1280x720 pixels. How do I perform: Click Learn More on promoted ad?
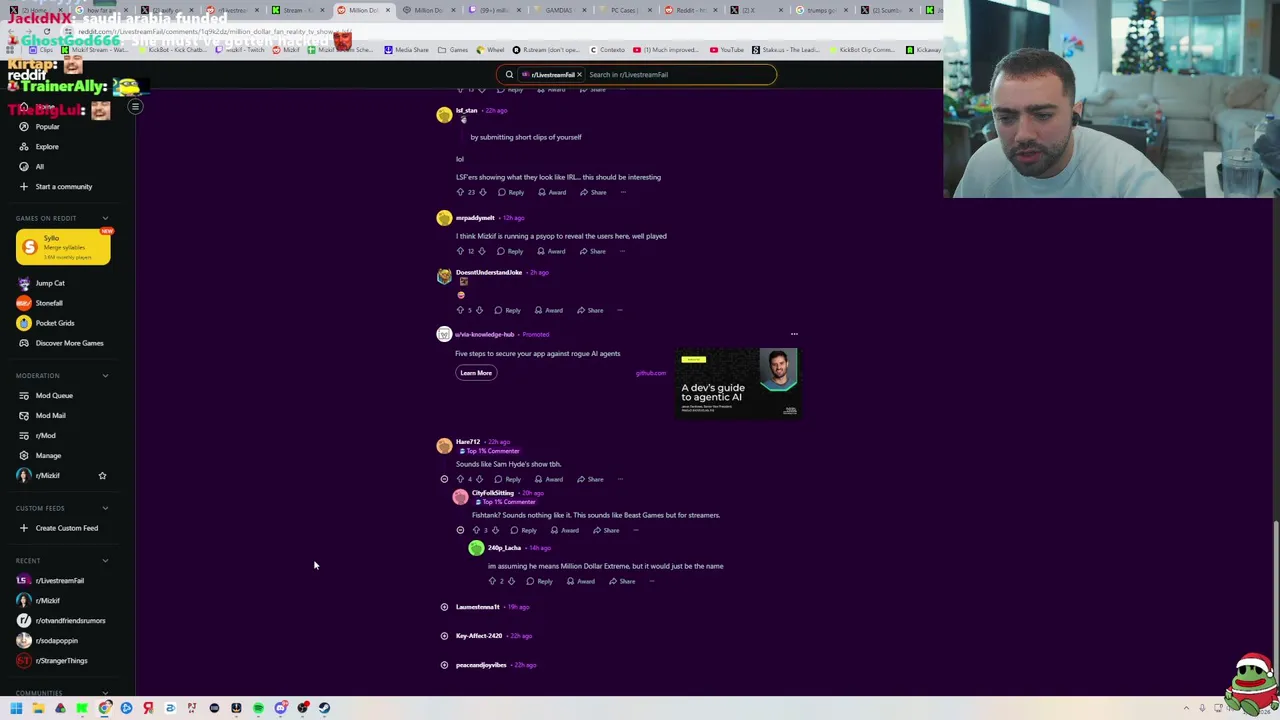point(476,373)
